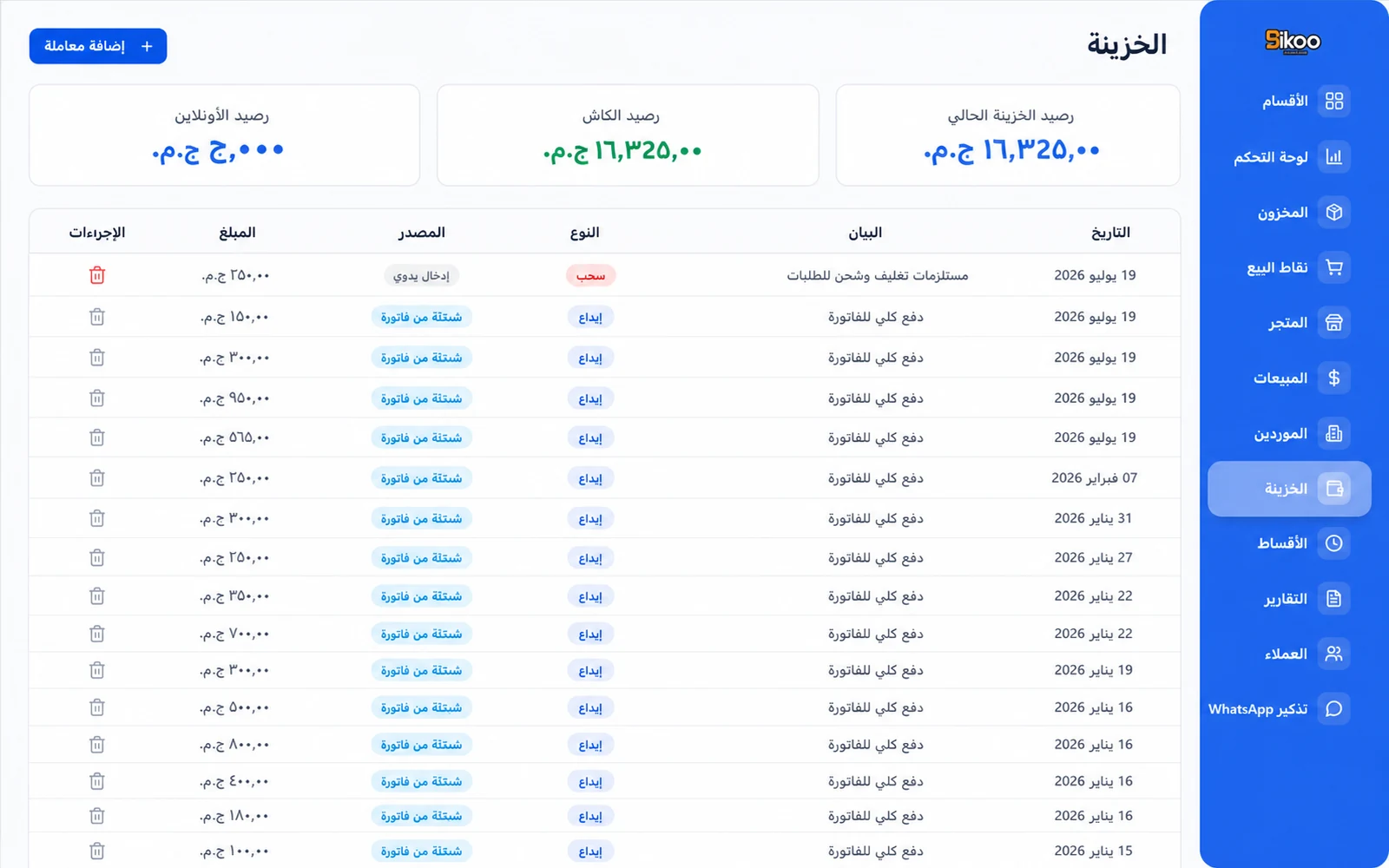Screen dimensions: 1389x868
Task: Delete 19 يوليو row of ٣٠٠,٠٠ ج.م
Action: 97,358
